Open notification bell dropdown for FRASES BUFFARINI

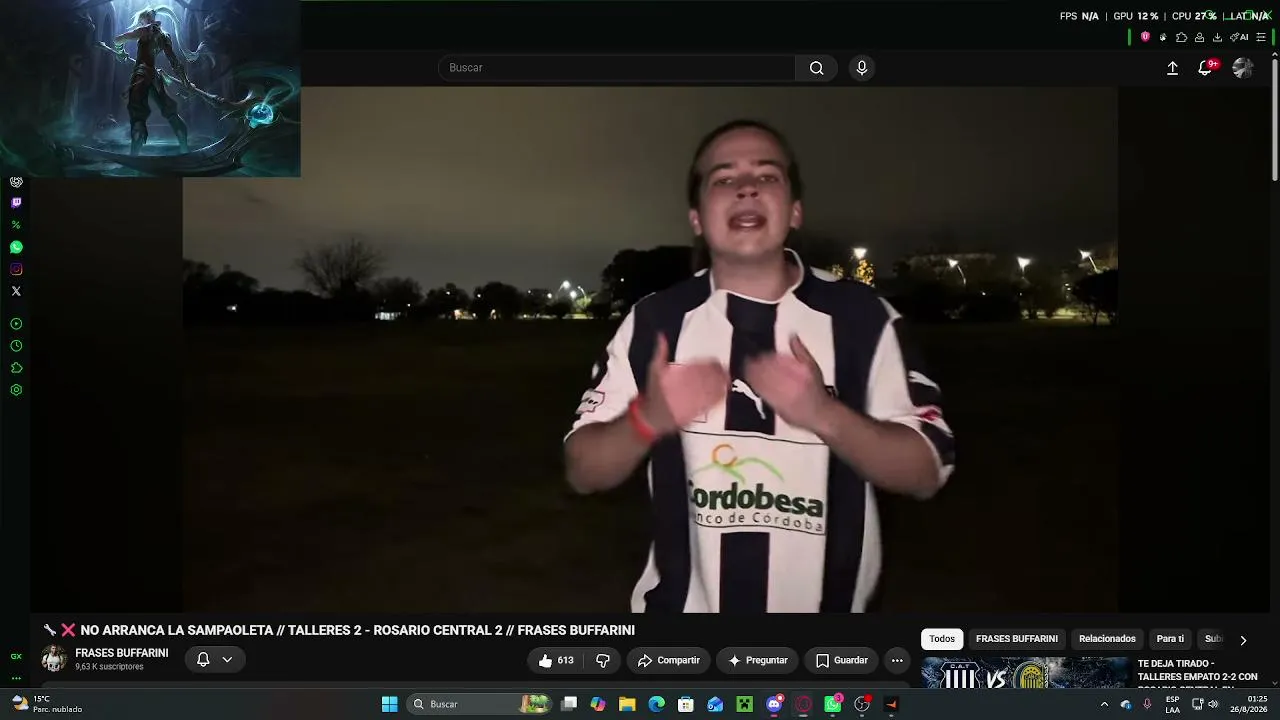[x=214, y=660]
